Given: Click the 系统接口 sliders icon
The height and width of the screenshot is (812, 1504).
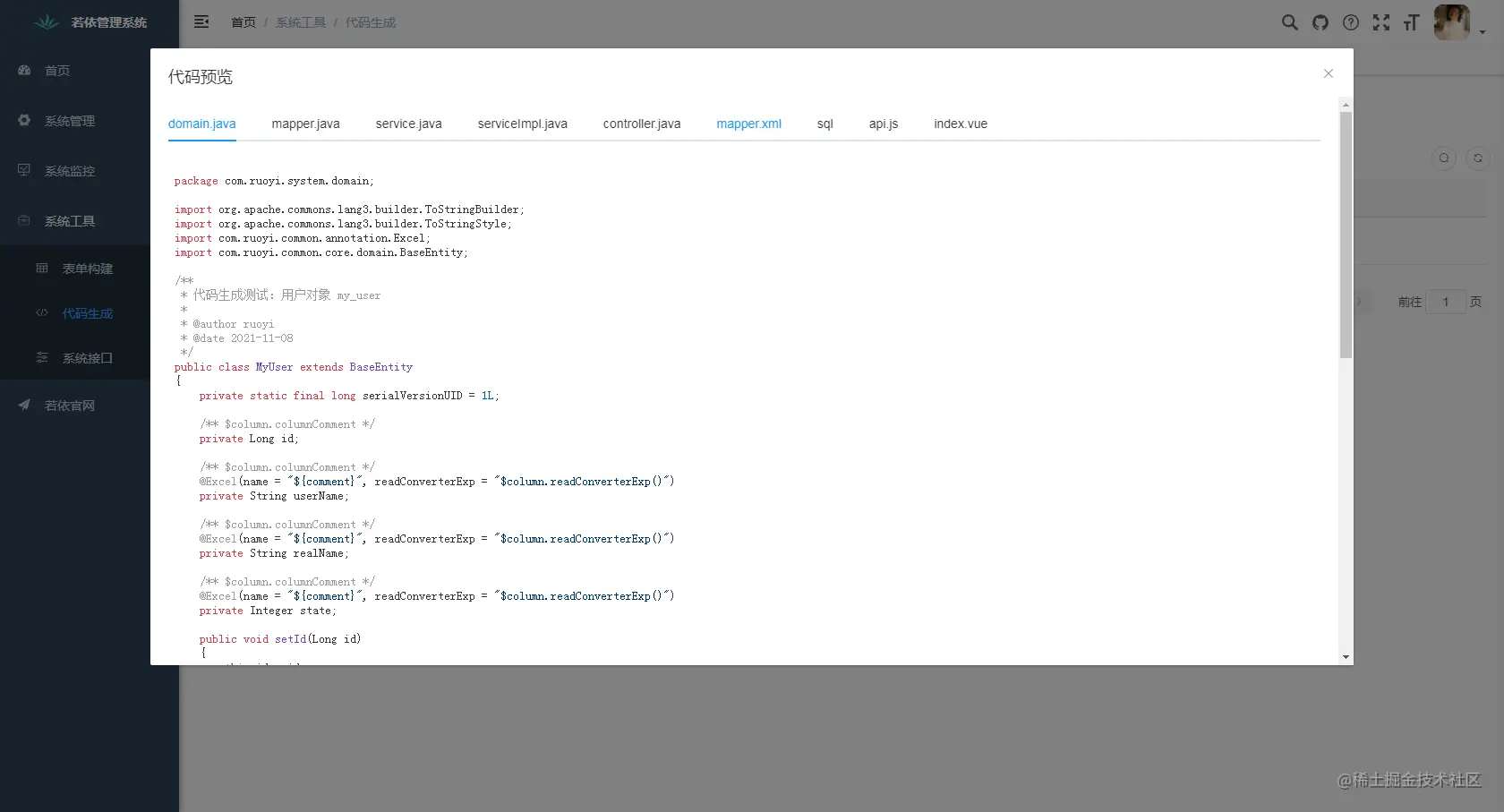Looking at the screenshot, I should [x=42, y=357].
